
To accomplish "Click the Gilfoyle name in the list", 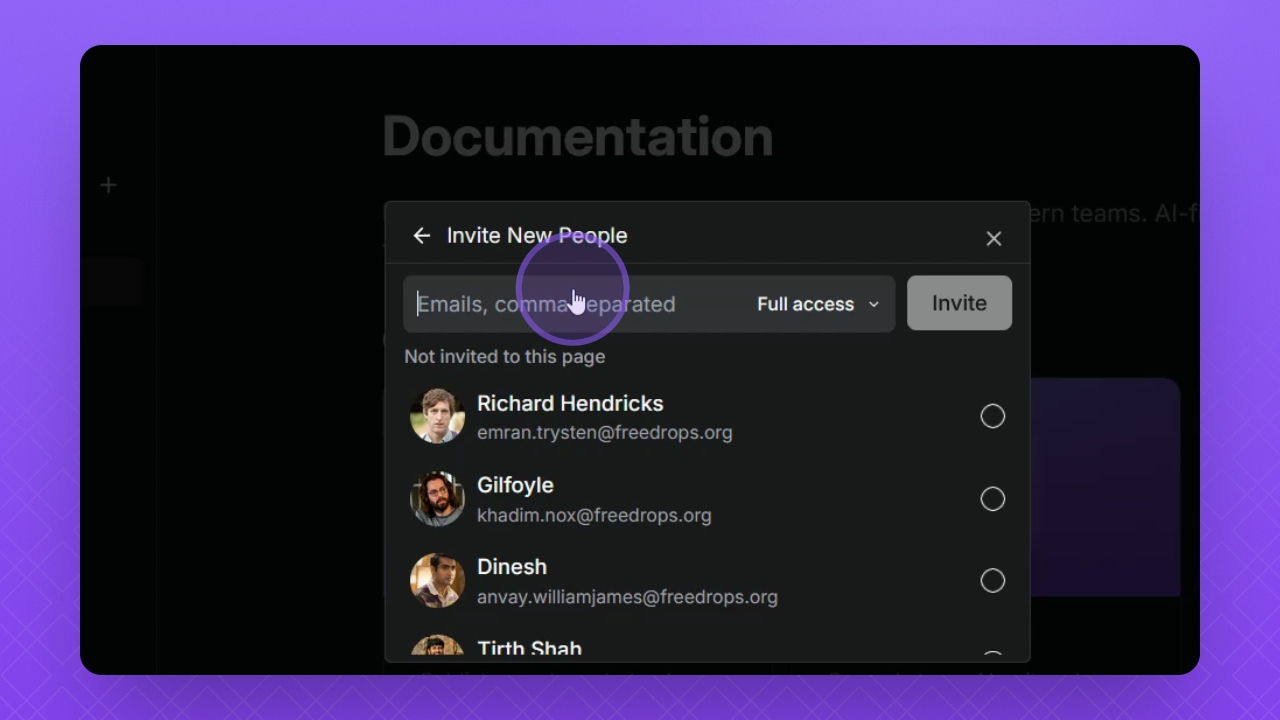I will 515,485.
